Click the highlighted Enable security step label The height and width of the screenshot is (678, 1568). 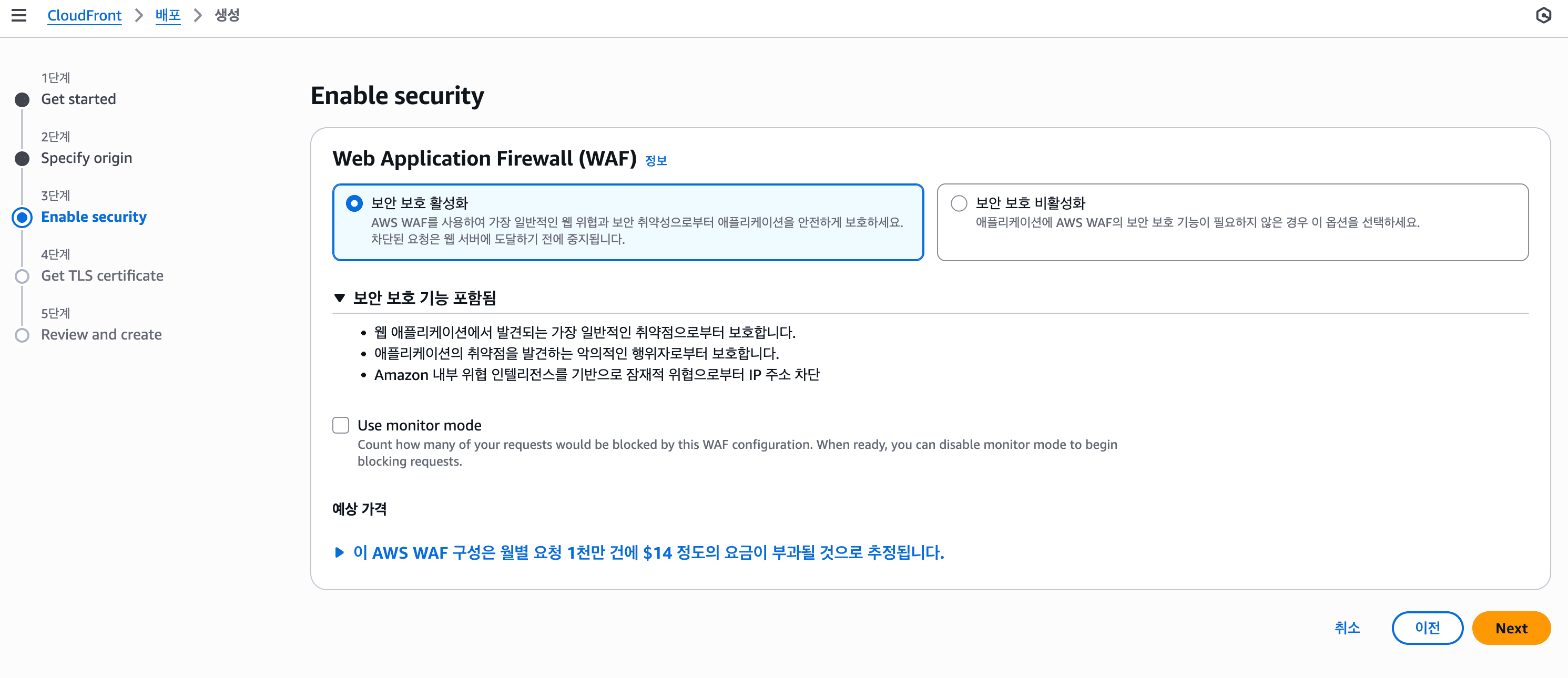coord(93,217)
